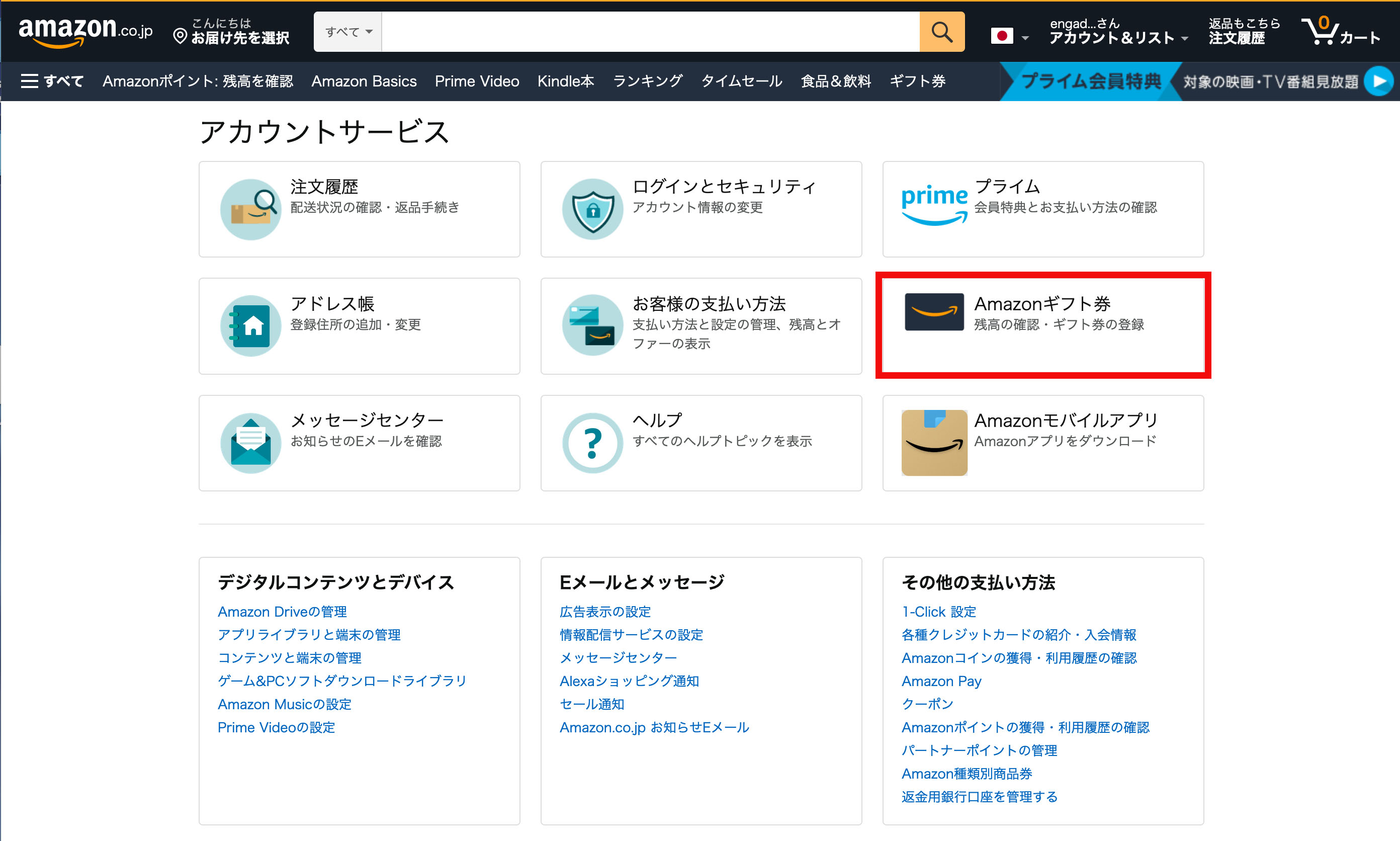Click 対象の映画・TV番組見放題 banner text
The height and width of the screenshot is (841, 1400).
[1270, 81]
